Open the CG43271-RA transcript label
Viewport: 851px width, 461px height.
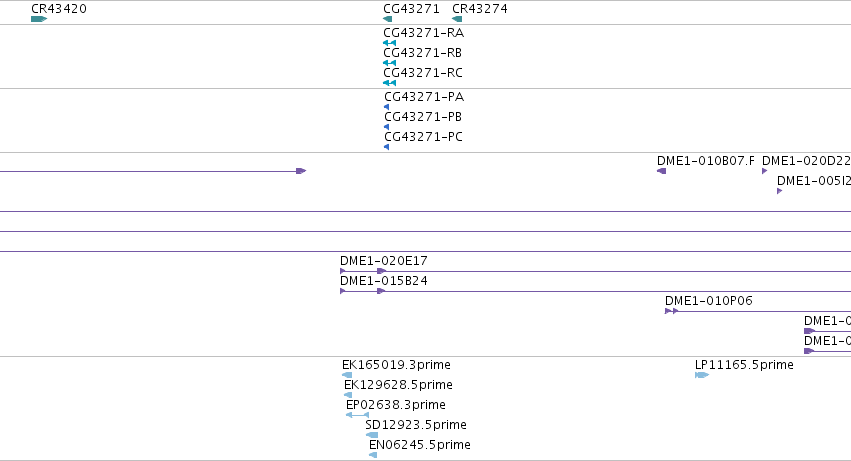tap(423, 33)
